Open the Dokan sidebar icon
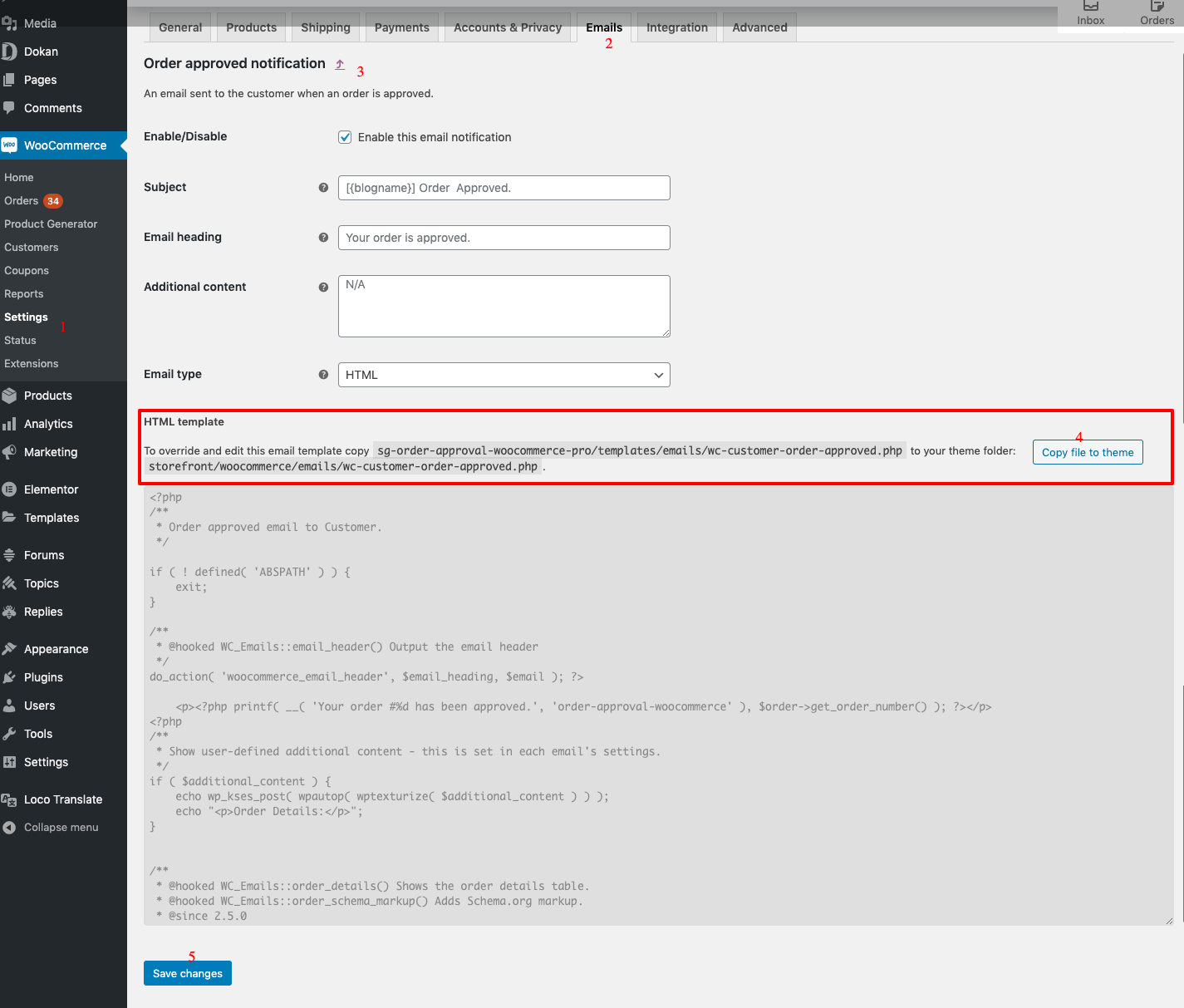Screen dimensions: 1184x1008 [10, 51]
